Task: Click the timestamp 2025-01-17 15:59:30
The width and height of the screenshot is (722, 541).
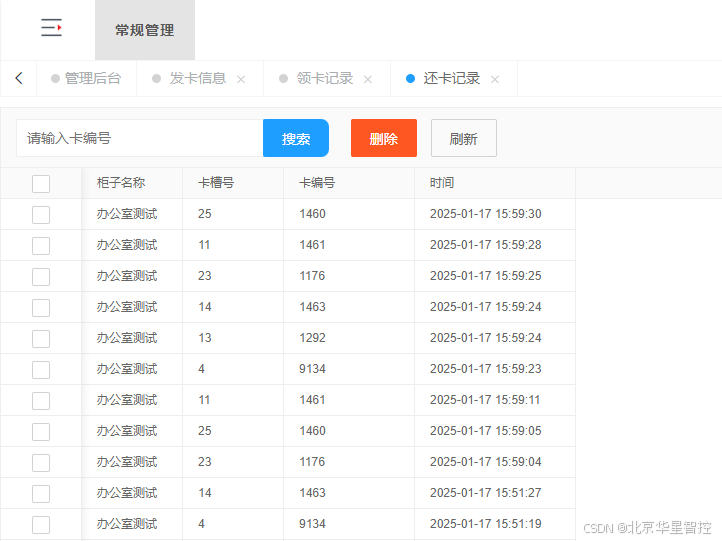Action: coord(485,214)
